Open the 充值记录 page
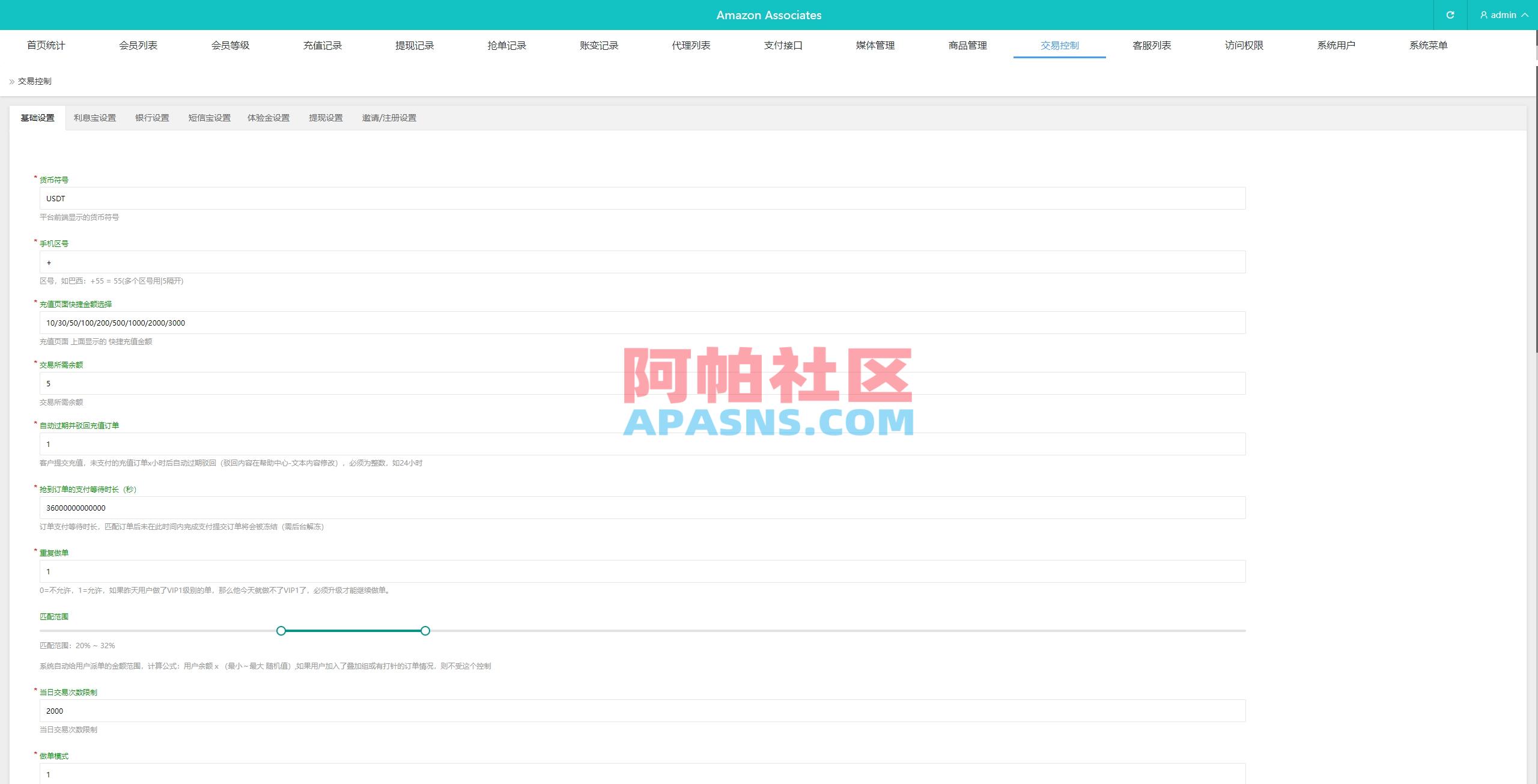This screenshot has height=784, width=1538. coord(321,45)
